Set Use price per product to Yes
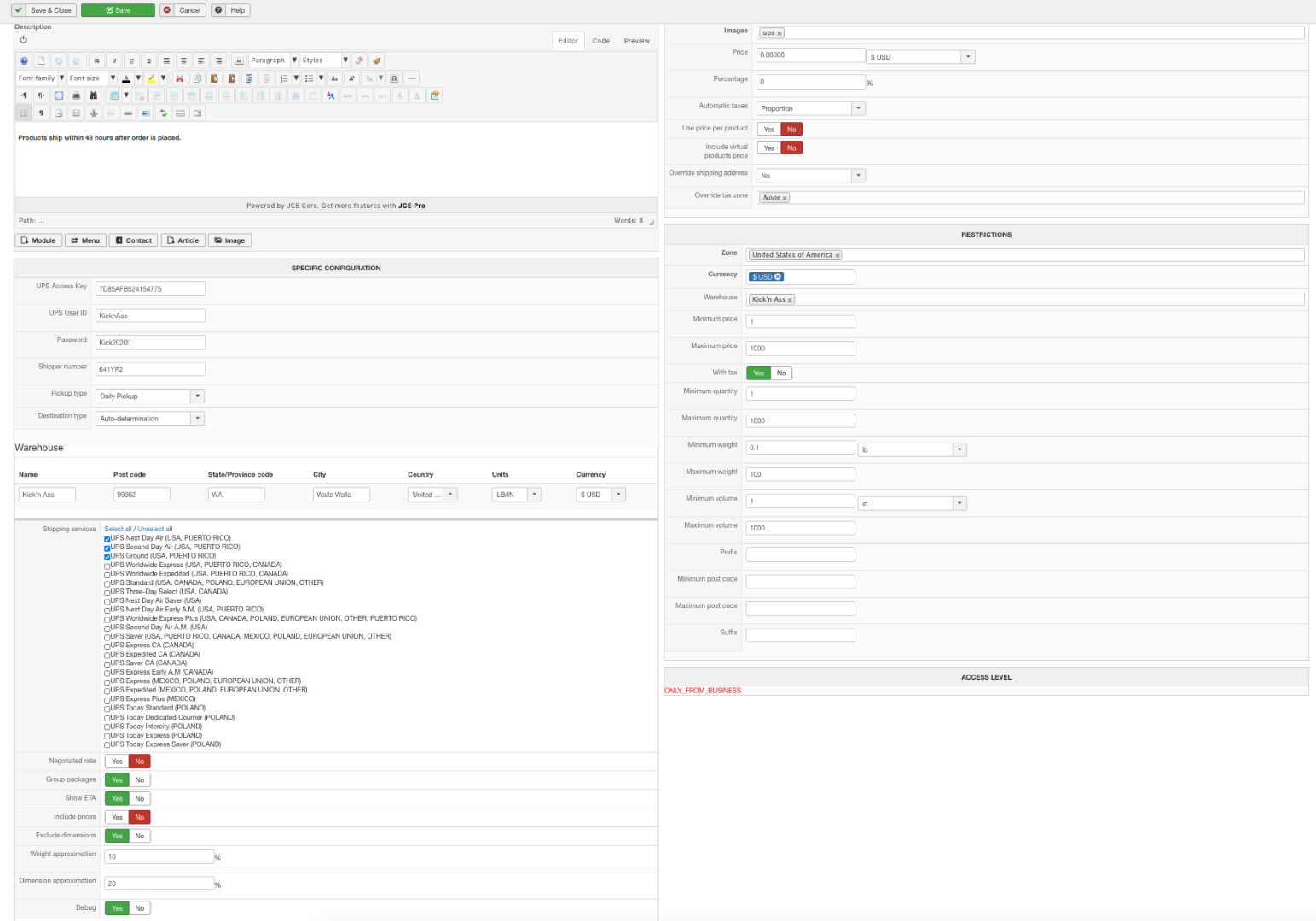1316x921 pixels. (x=769, y=130)
